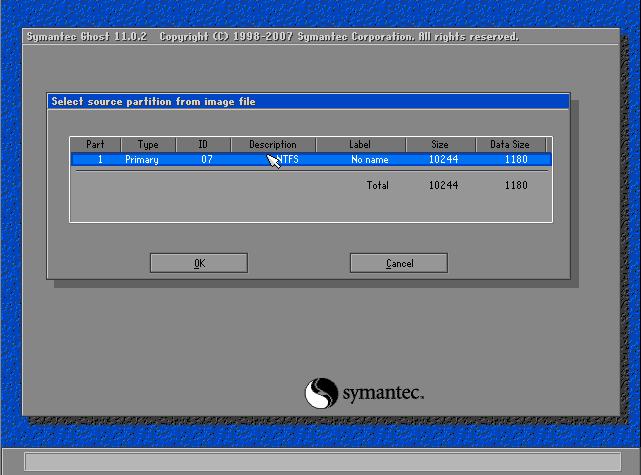This screenshot has width=641, height=475.
Task: Click the Total row 10244 size value
Action: (x=444, y=185)
